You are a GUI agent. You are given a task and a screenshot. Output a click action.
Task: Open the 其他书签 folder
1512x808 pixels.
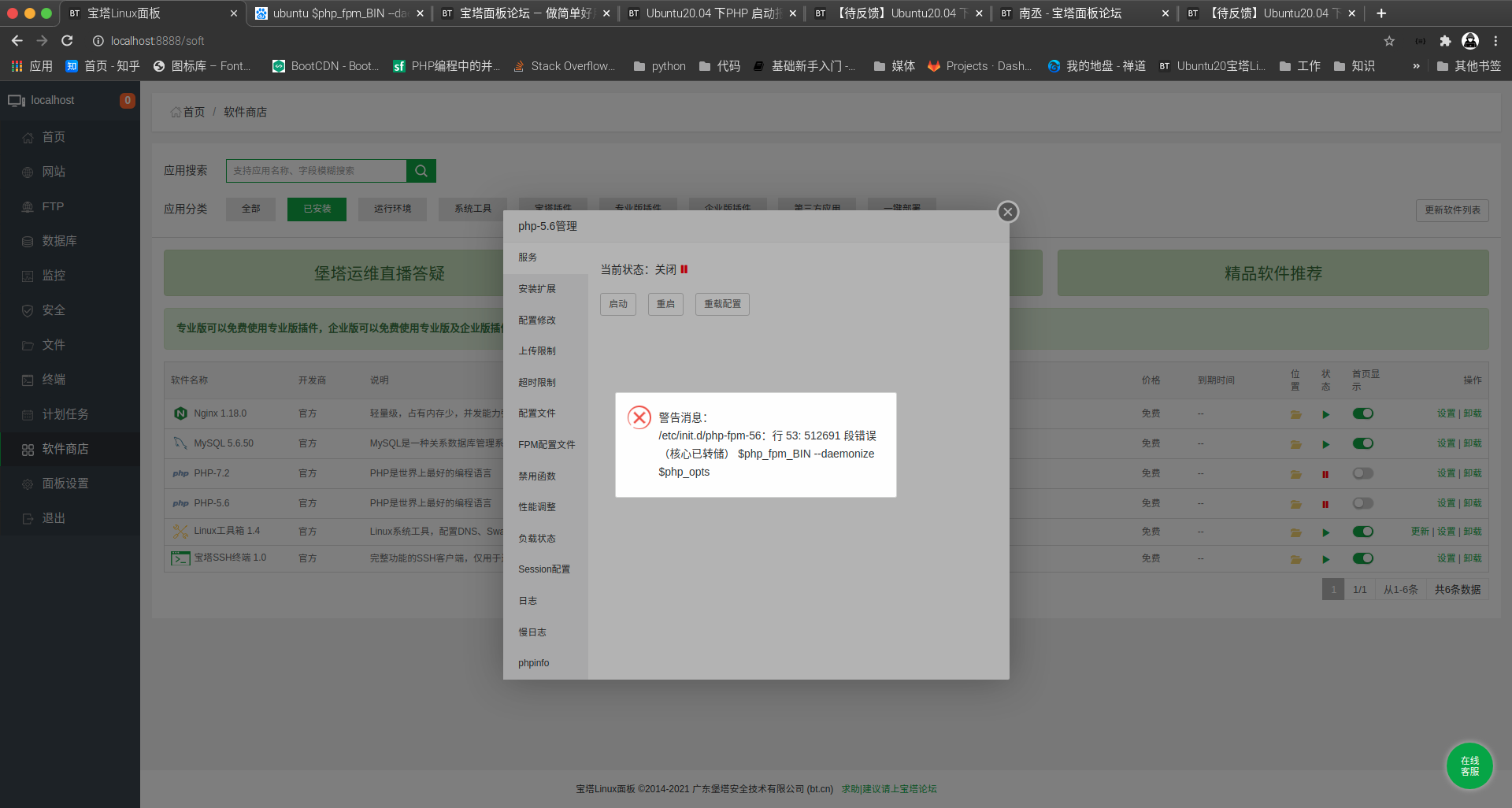1469,66
